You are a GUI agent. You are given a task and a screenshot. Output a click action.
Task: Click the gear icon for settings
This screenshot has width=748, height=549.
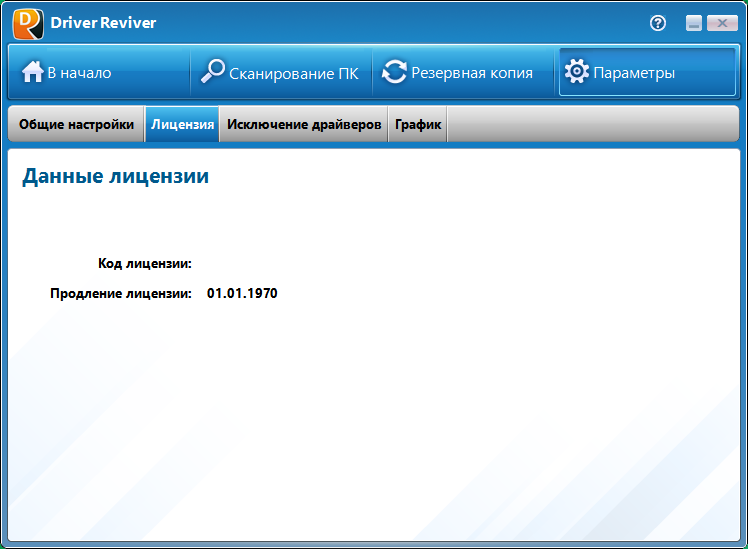(577, 72)
